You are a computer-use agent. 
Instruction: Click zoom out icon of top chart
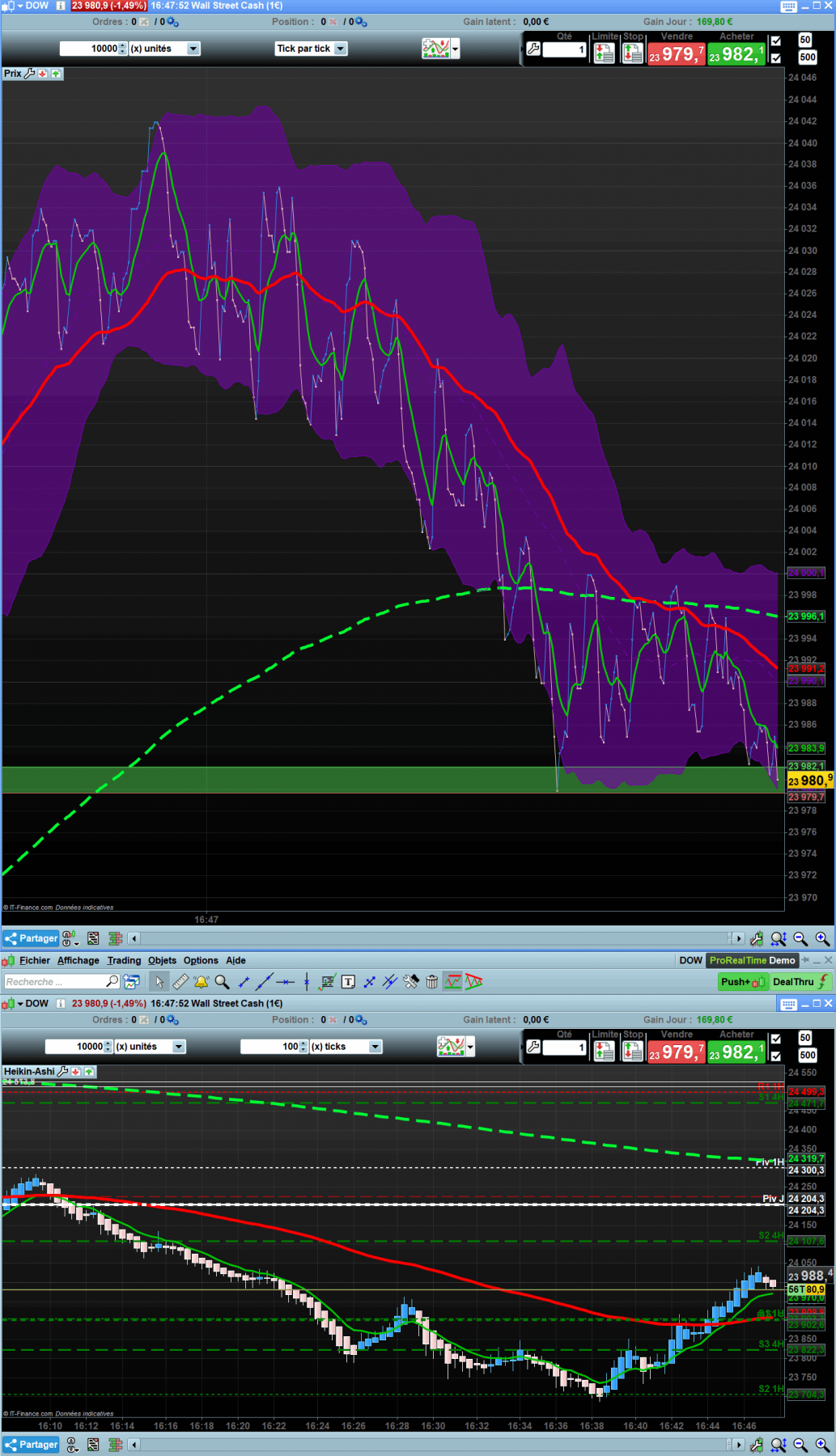click(800, 938)
